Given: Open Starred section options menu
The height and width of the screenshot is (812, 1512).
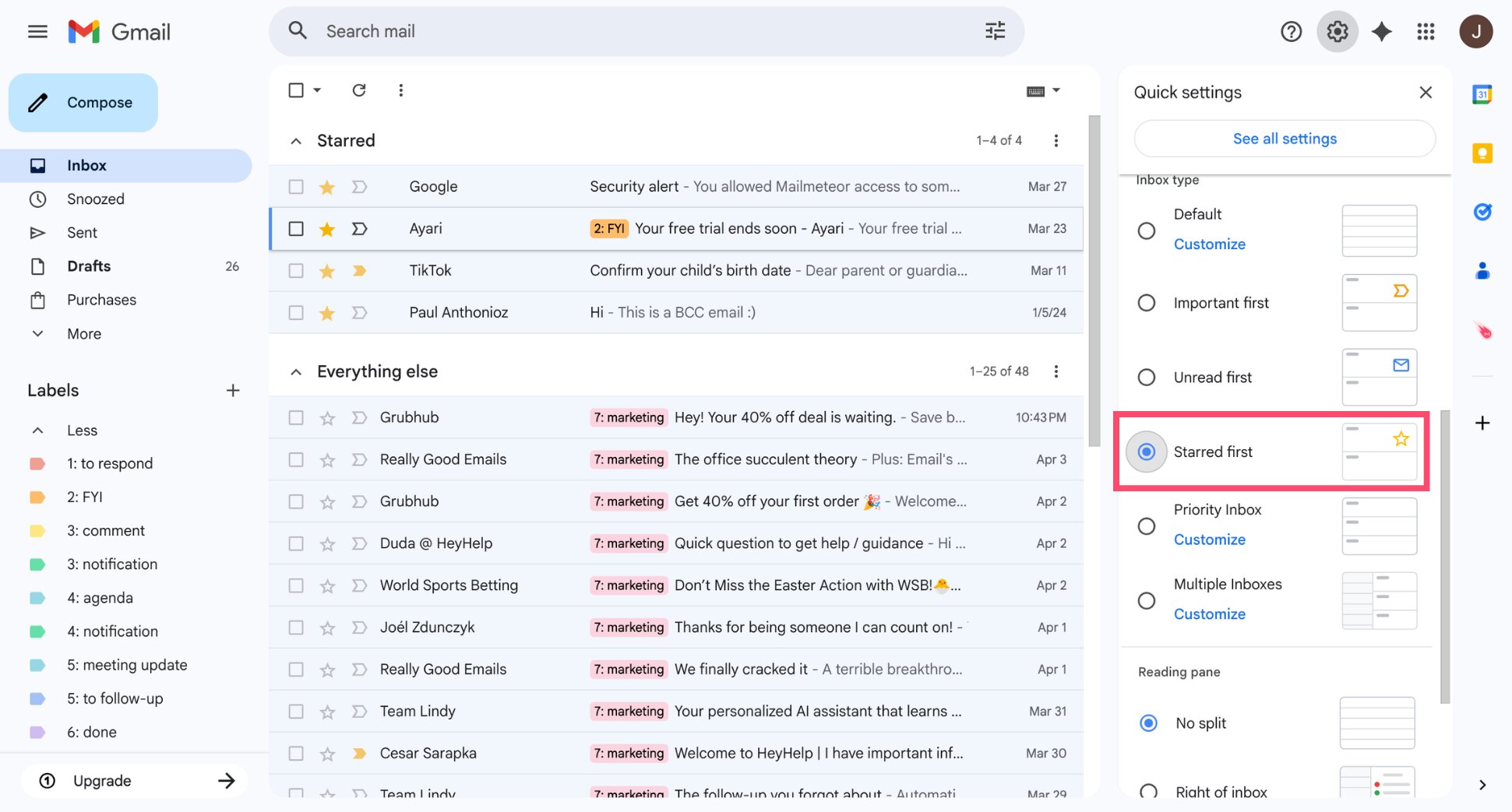Looking at the screenshot, I should pyautogui.click(x=1056, y=140).
